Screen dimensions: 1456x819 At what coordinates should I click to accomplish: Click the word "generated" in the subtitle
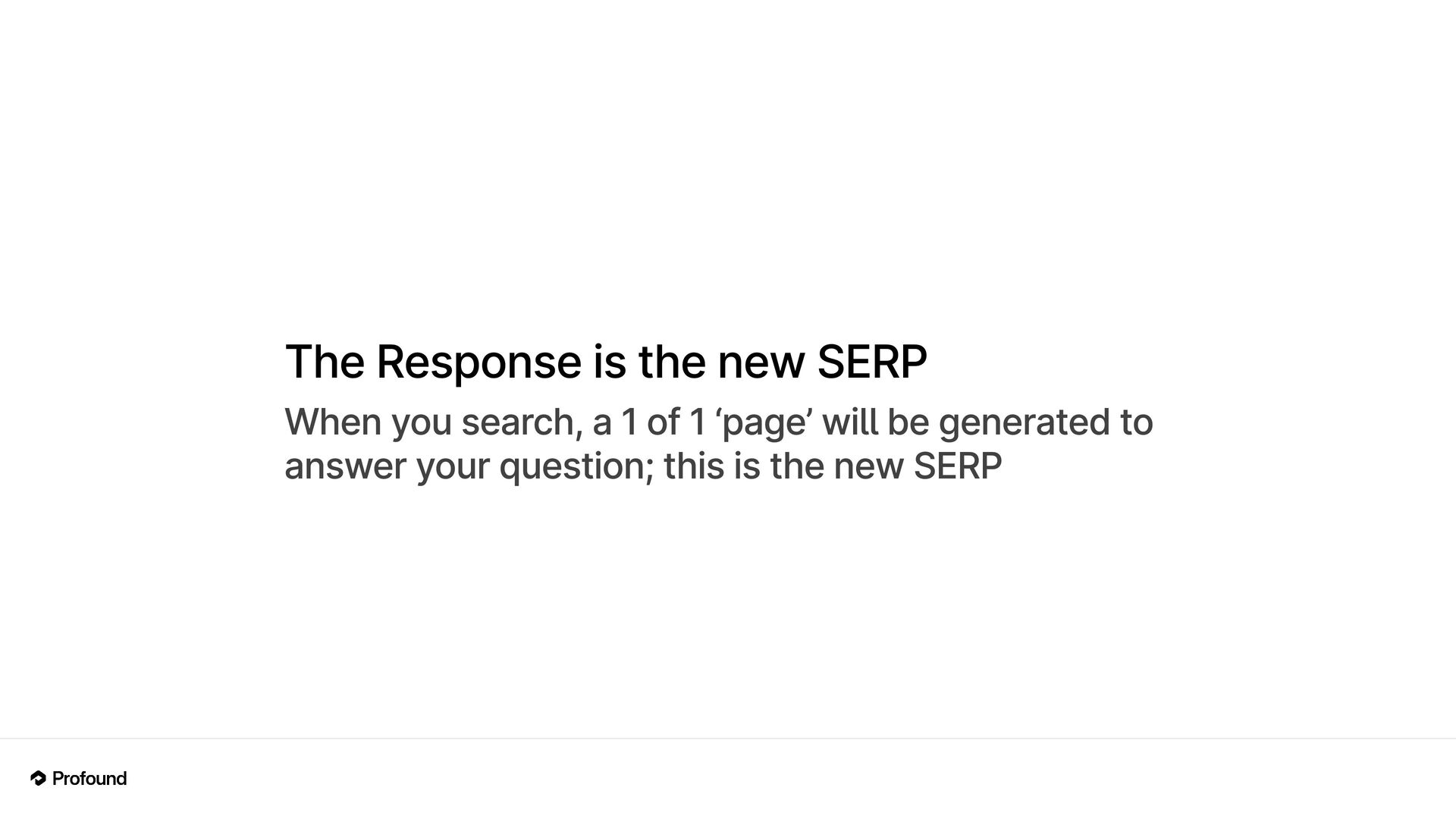pyautogui.click(x=1024, y=422)
